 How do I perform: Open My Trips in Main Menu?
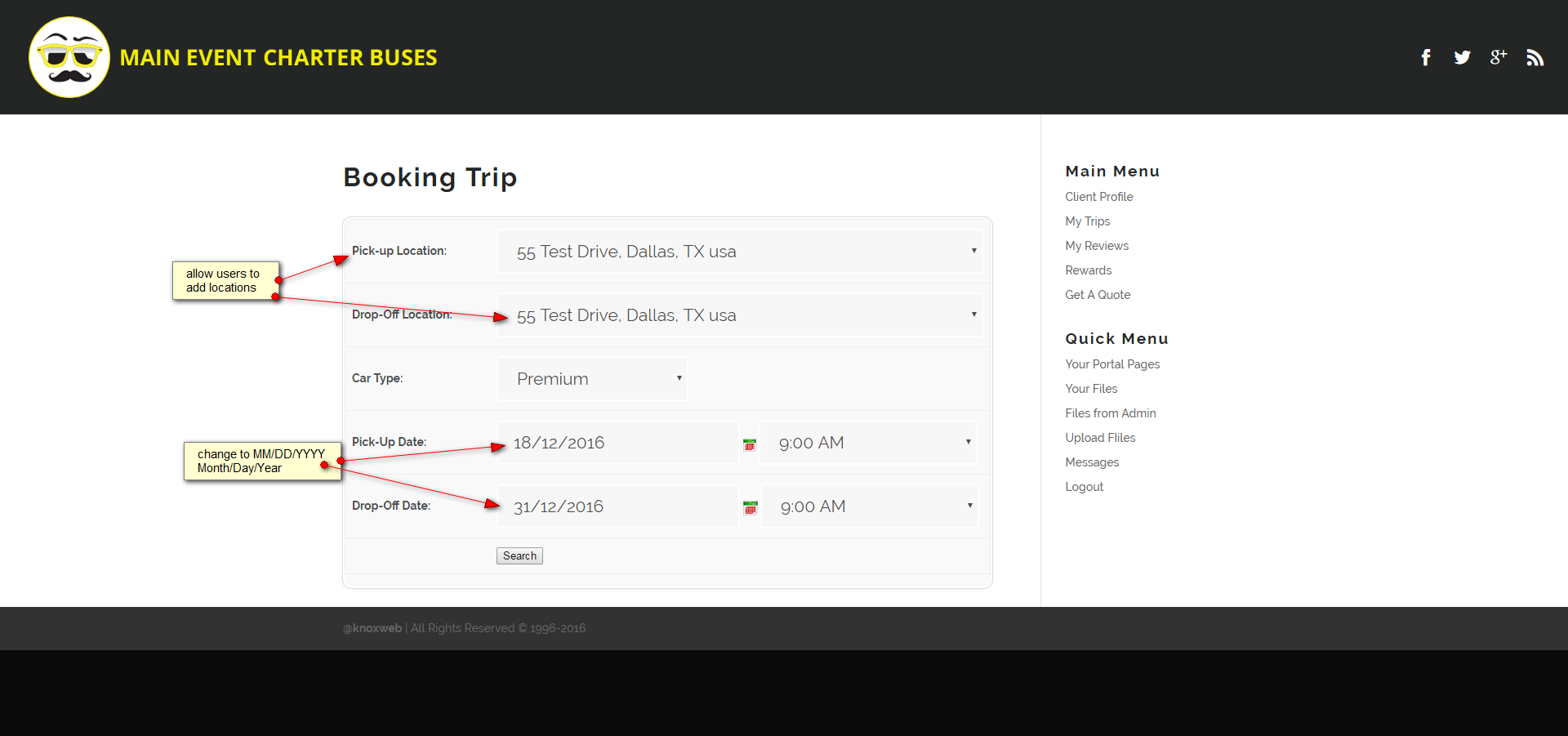point(1087,221)
